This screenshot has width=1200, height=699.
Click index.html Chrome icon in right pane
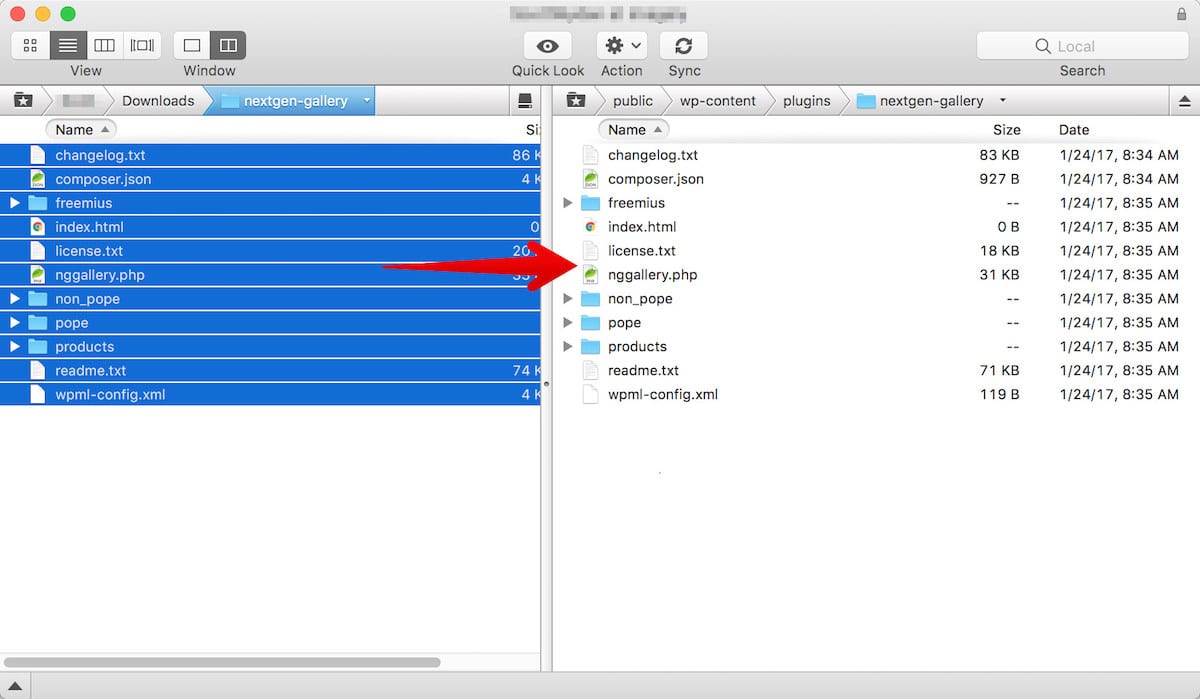590,227
